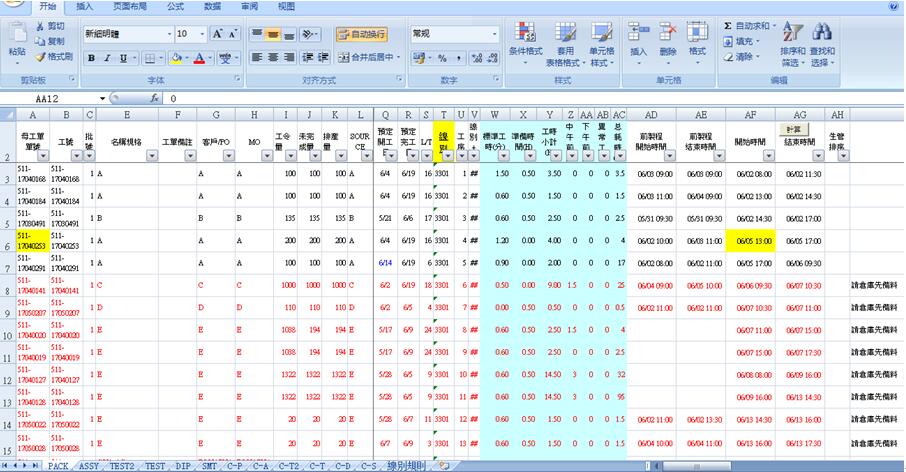Image resolution: width=906 pixels, height=472 pixels.
Task: Open the fill color dropdown arrow
Action: 187,58
